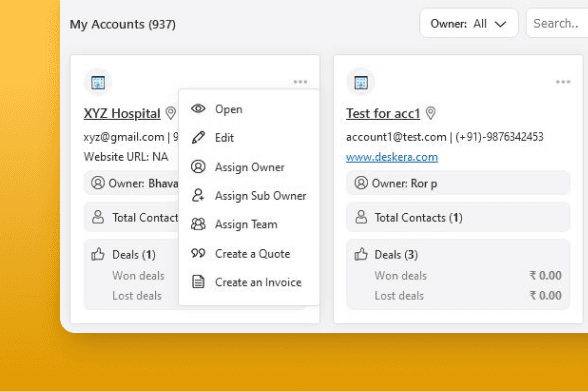Open the www.deskera.com link
The height and width of the screenshot is (392, 588).
tap(392, 157)
